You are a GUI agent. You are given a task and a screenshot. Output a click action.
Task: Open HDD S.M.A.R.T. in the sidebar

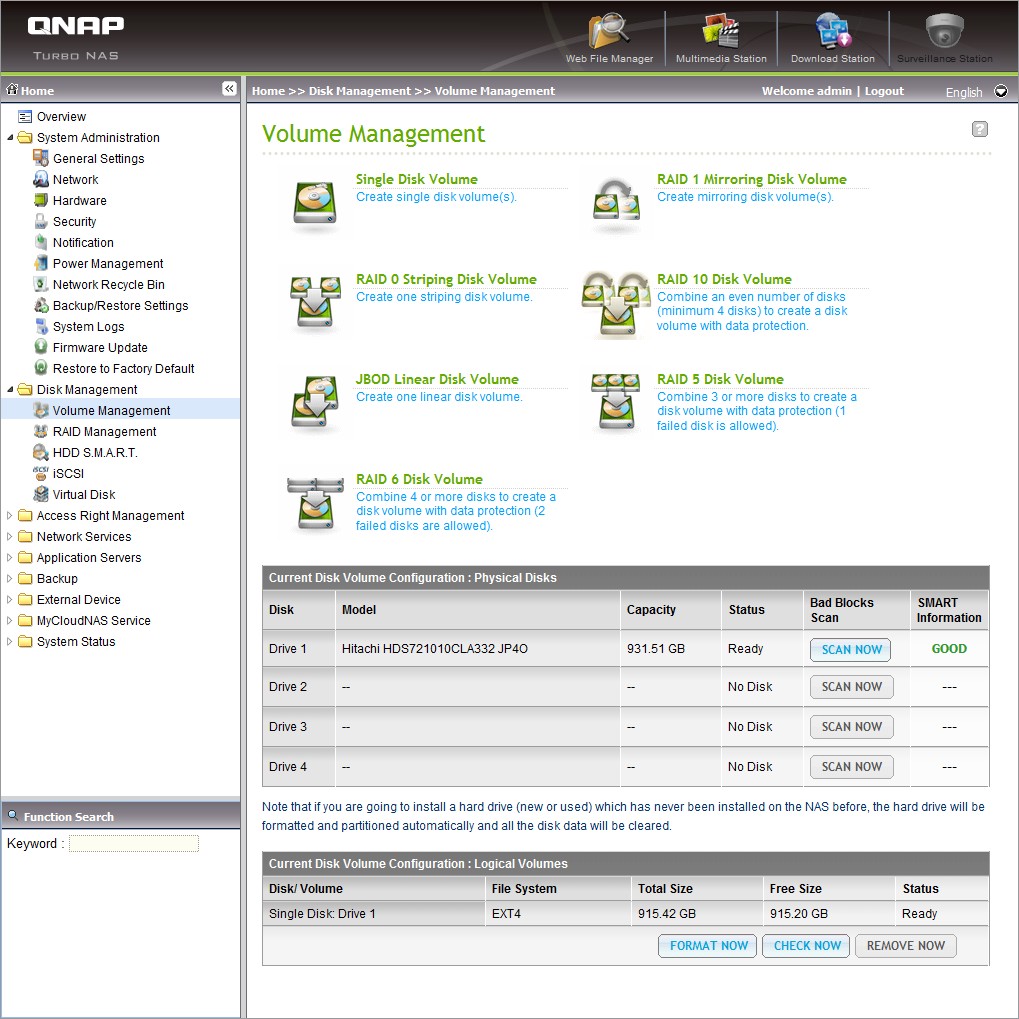click(95, 453)
